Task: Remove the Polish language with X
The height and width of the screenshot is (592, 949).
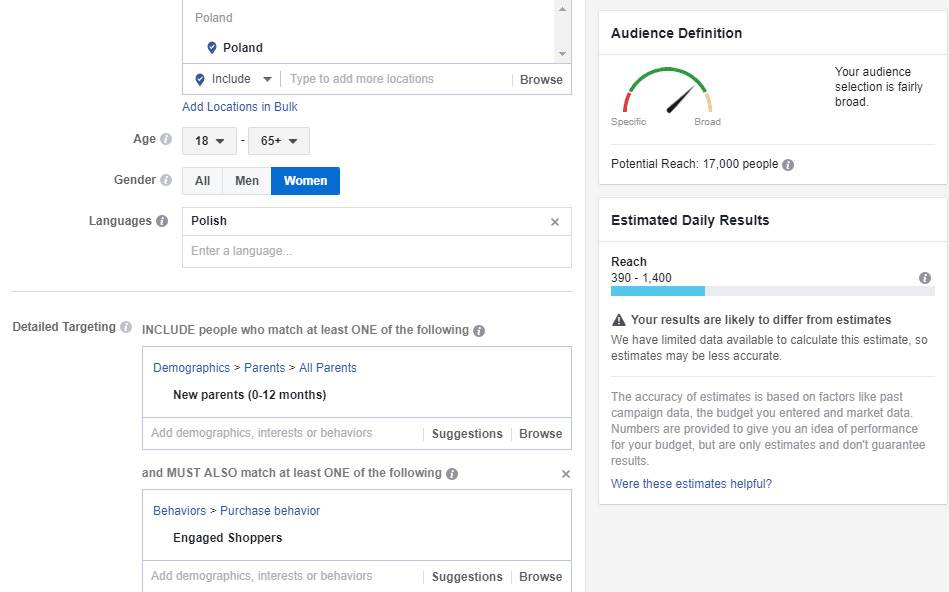Action: coord(555,222)
